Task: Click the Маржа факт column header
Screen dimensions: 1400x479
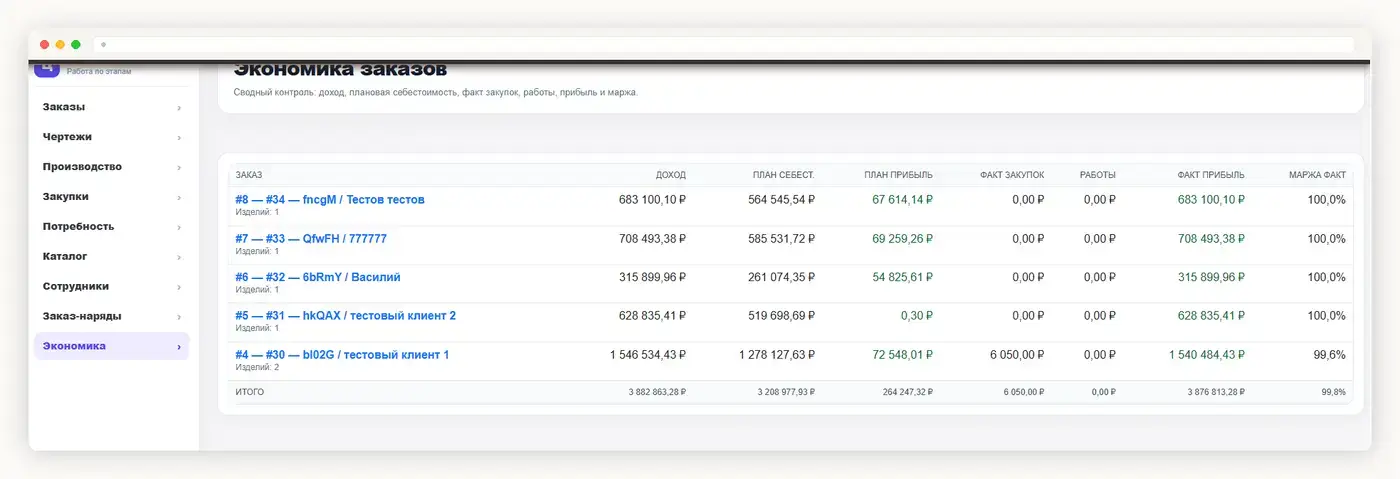Action: [1318, 175]
